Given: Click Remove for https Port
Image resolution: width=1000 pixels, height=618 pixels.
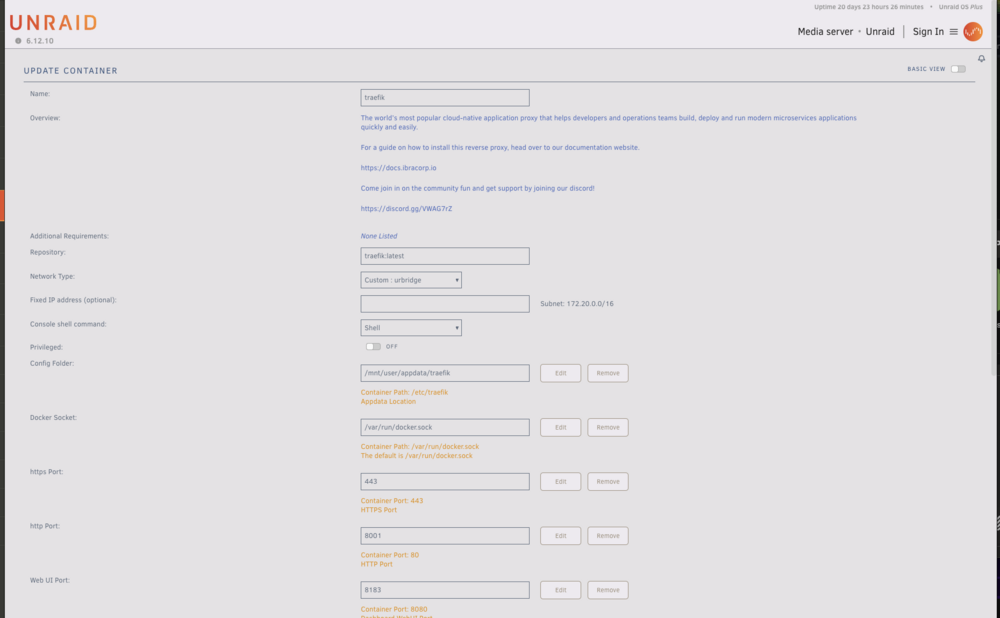Looking at the screenshot, I should point(608,482).
